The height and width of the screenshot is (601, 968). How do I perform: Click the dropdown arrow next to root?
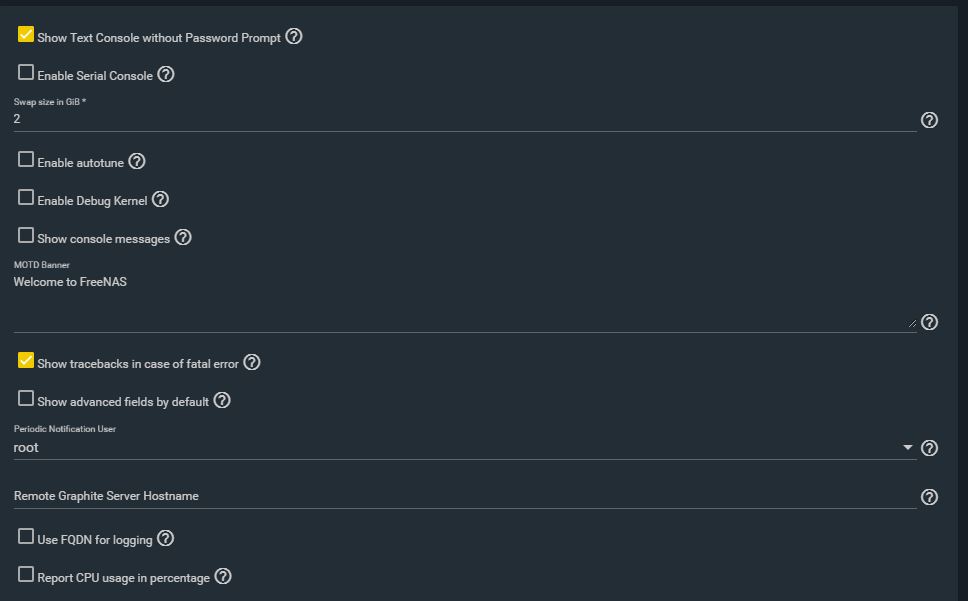pyautogui.click(x=908, y=447)
